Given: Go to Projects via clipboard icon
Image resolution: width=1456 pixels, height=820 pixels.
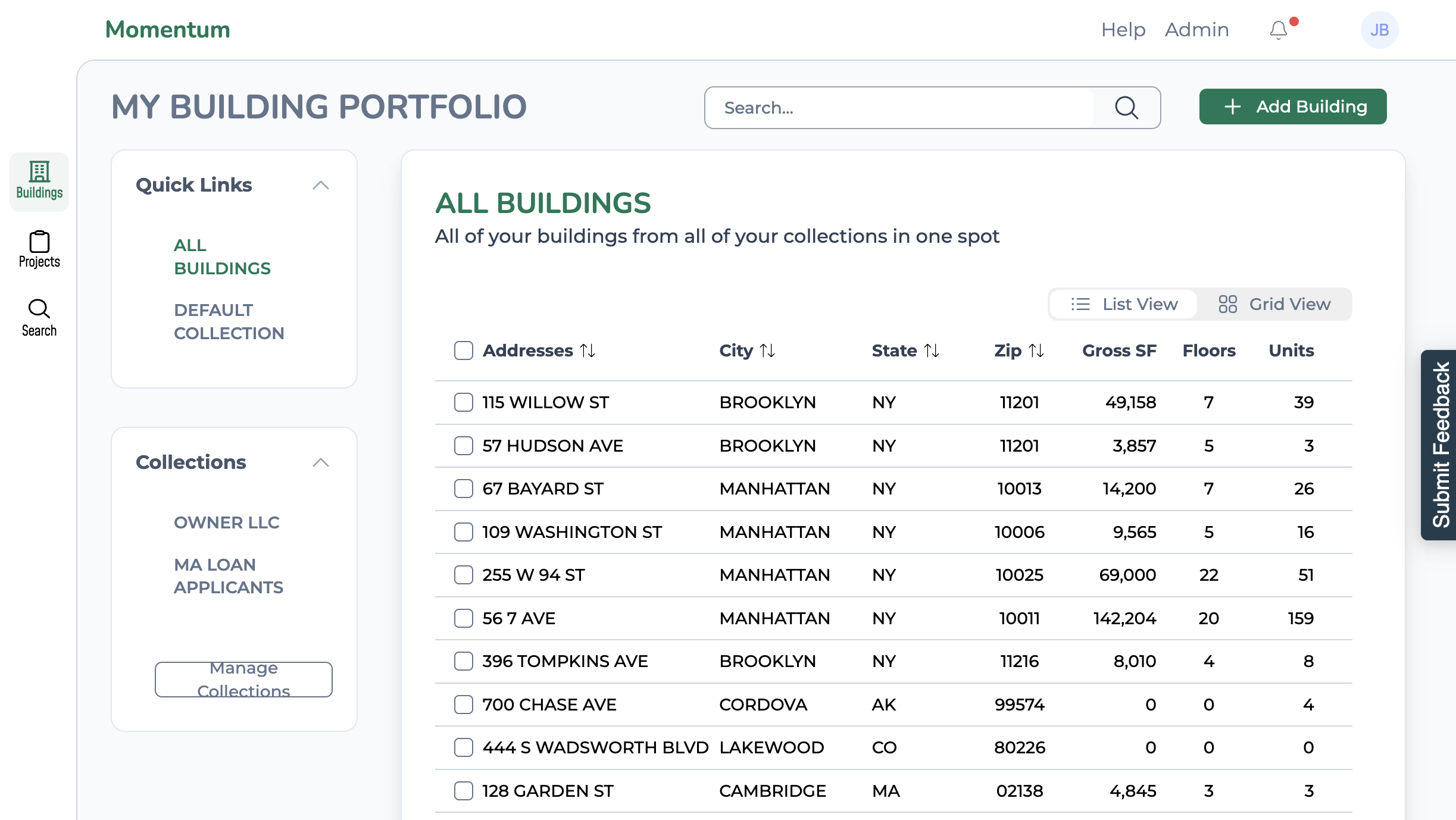Looking at the screenshot, I should 39,249.
